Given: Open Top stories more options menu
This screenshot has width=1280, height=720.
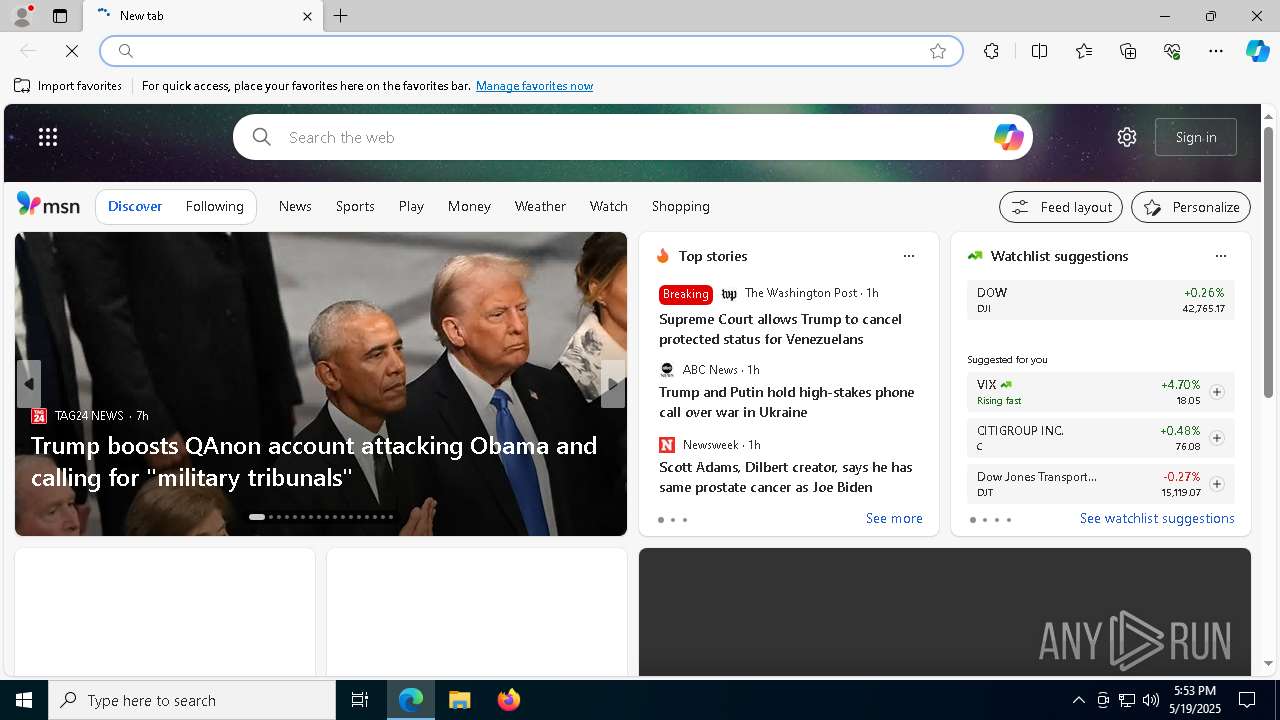Looking at the screenshot, I should [x=909, y=256].
